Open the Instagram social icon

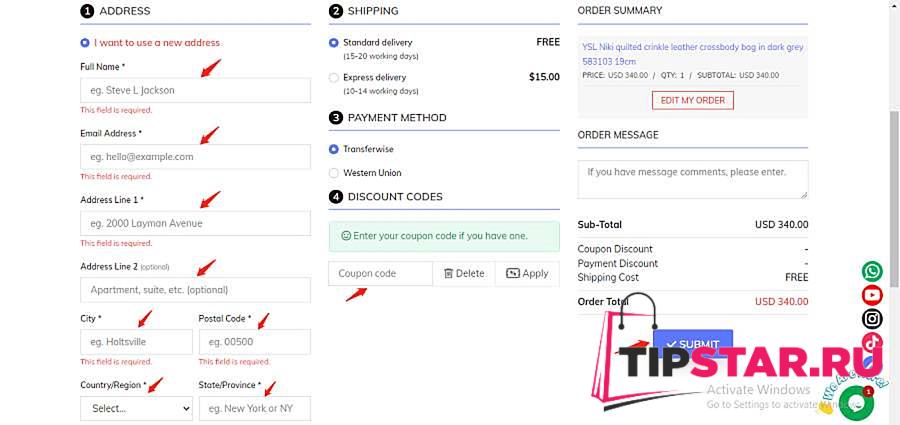(872, 319)
